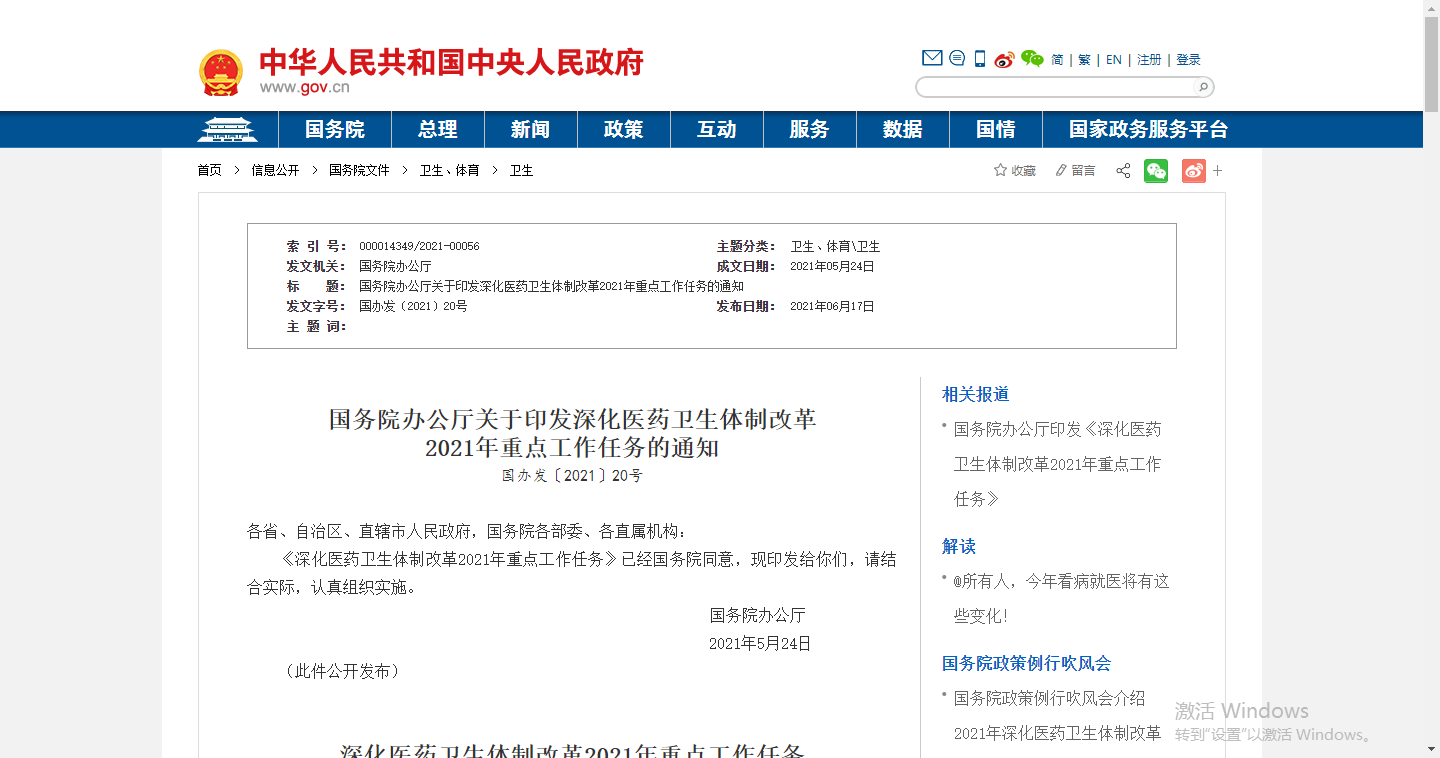The height and width of the screenshot is (758, 1440).
Task: Share the article via green WeChat button
Action: click(x=1156, y=171)
